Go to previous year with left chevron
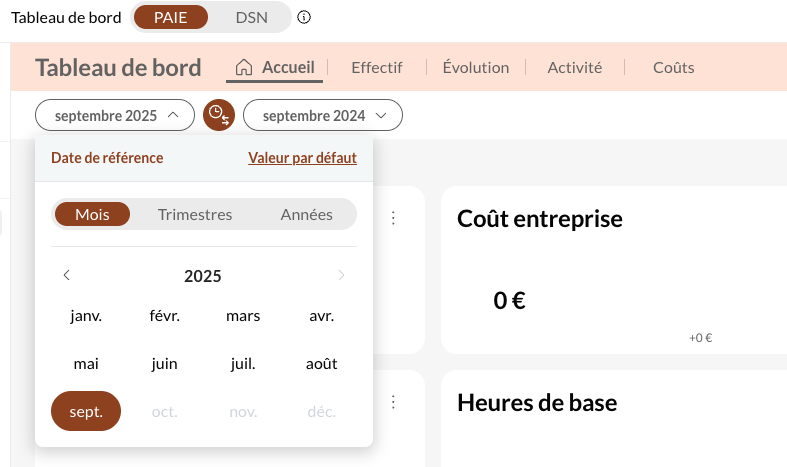 point(66,276)
